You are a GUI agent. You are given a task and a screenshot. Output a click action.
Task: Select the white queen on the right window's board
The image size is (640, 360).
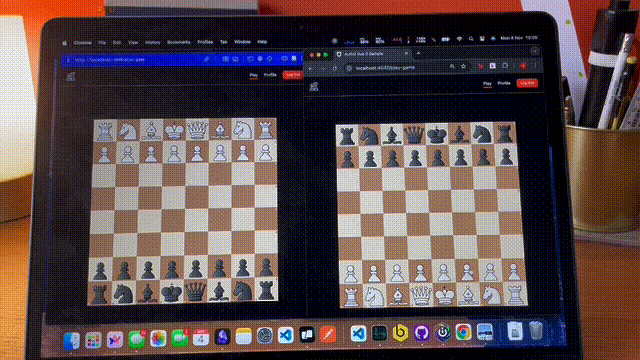(x=421, y=295)
